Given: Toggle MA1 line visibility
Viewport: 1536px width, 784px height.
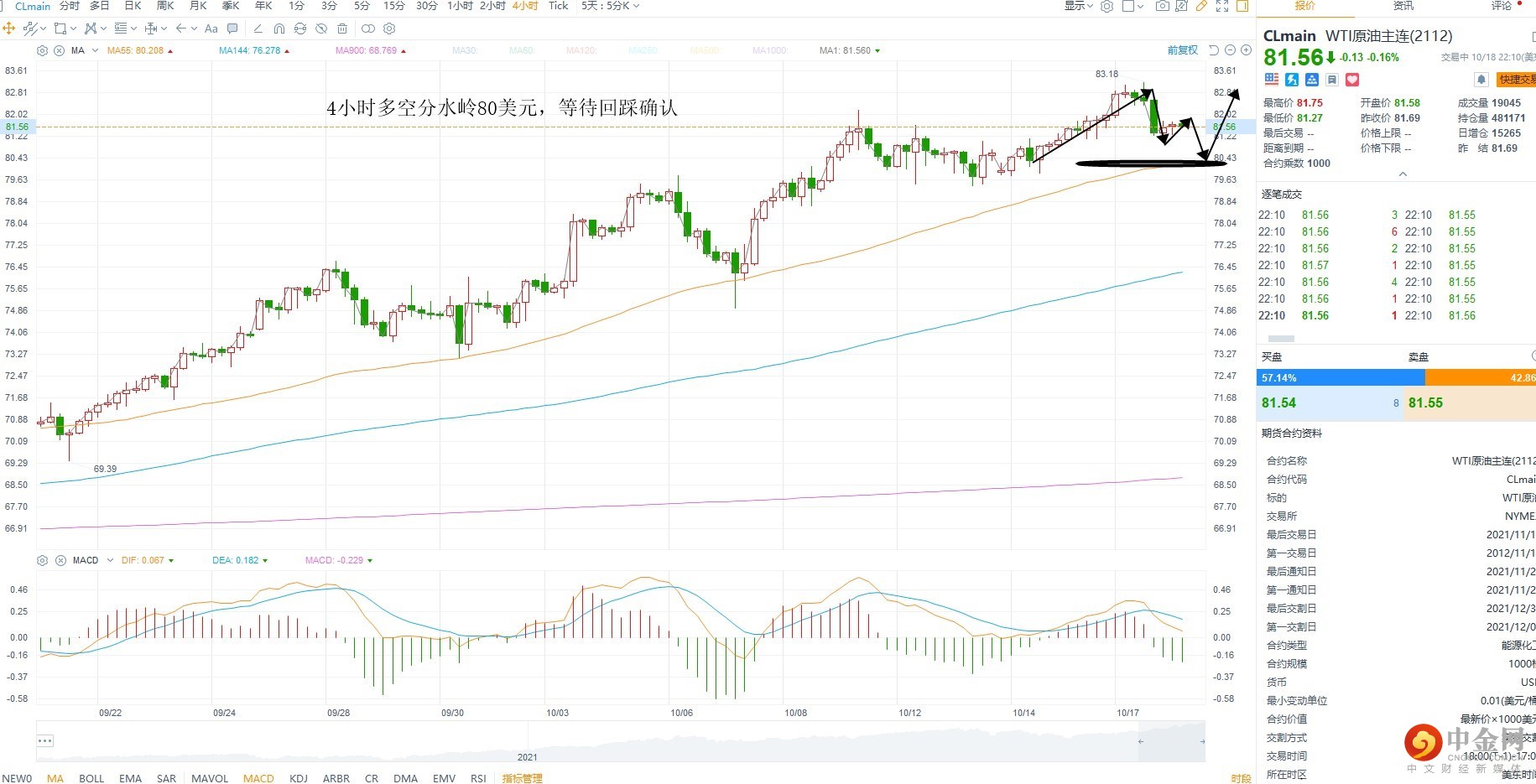Looking at the screenshot, I should [850, 50].
